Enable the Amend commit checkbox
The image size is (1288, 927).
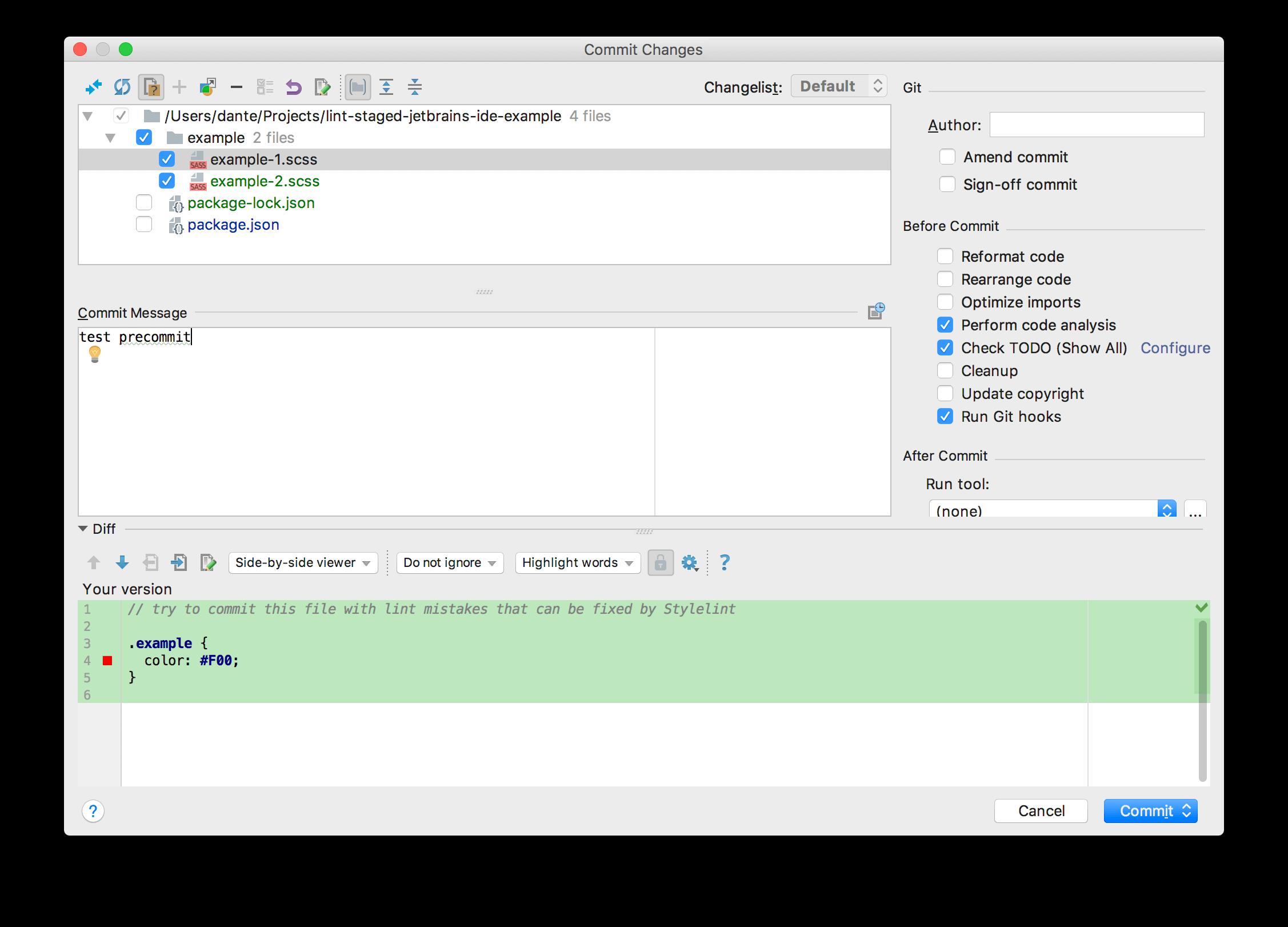[947, 157]
